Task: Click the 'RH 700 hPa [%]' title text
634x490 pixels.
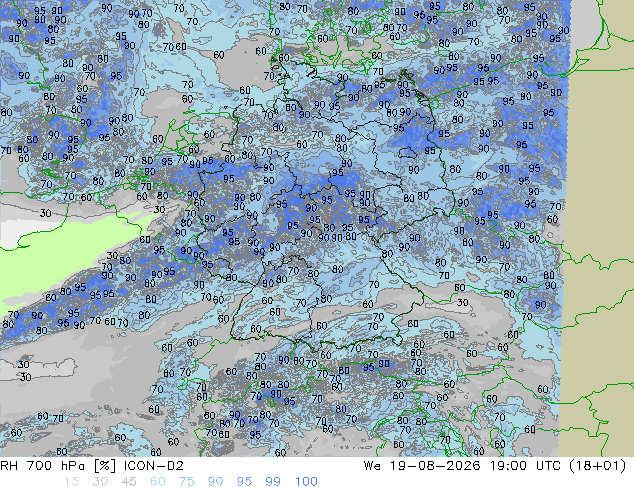Action: pos(58,466)
